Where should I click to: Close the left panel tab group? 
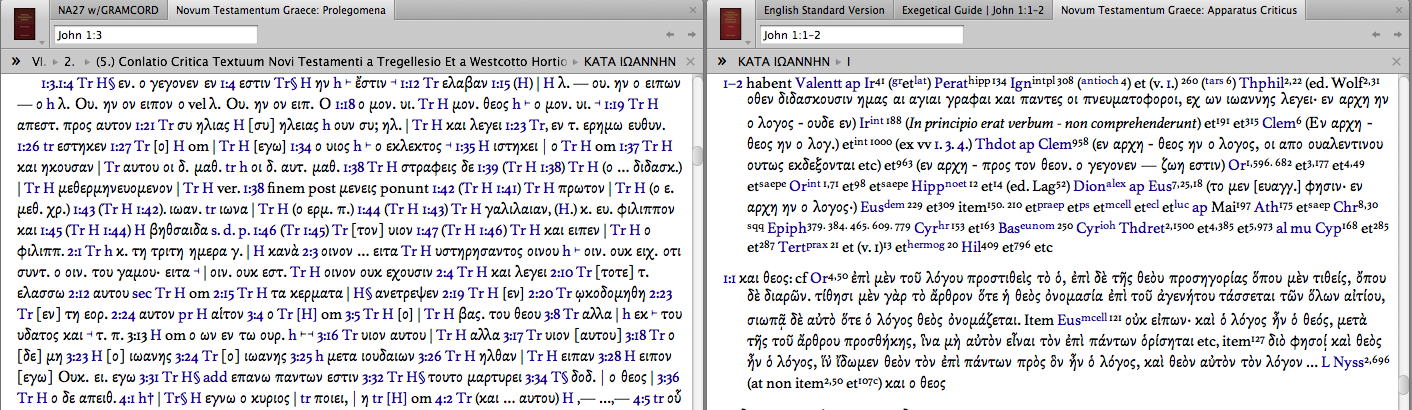coord(691,9)
